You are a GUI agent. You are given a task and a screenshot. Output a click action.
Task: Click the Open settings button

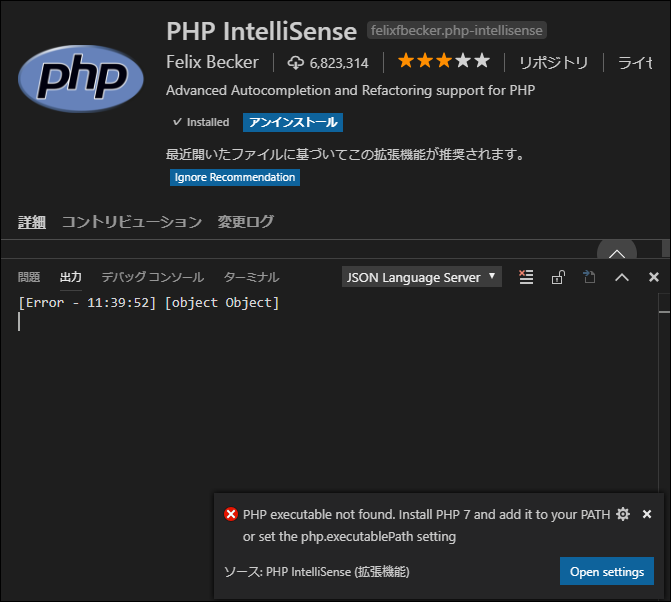coord(606,572)
